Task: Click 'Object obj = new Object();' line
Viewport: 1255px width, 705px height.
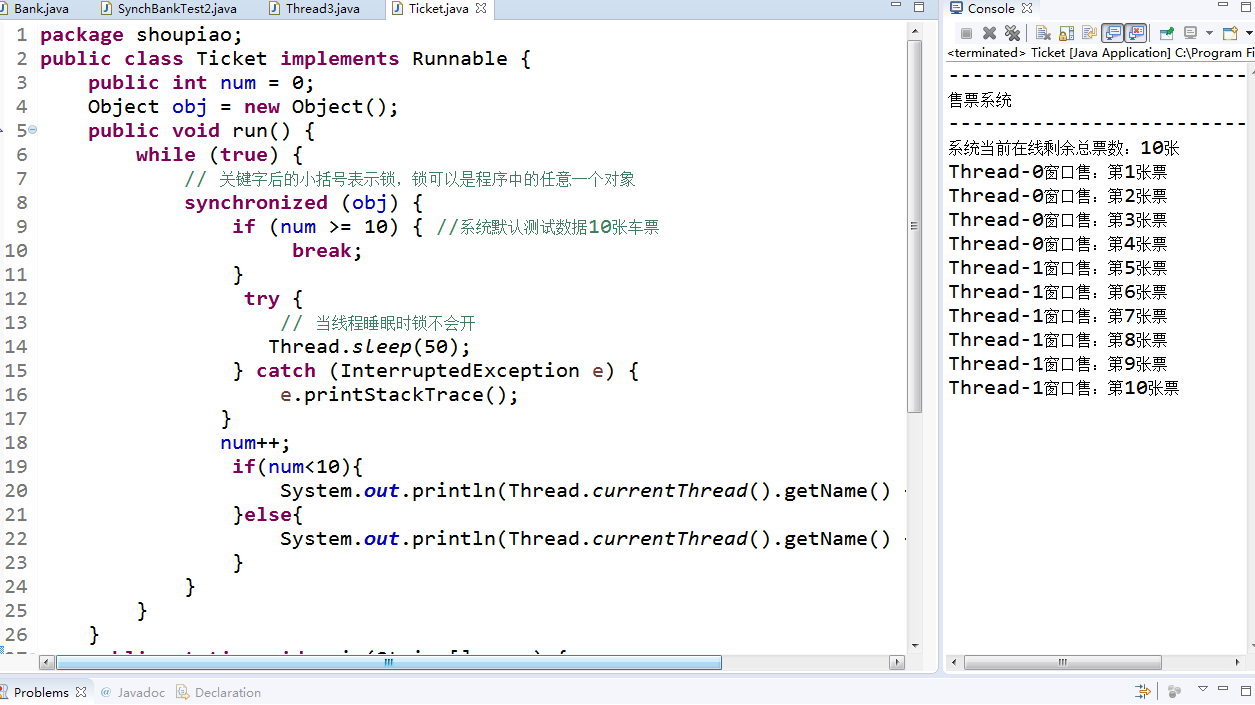Action: click(243, 107)
